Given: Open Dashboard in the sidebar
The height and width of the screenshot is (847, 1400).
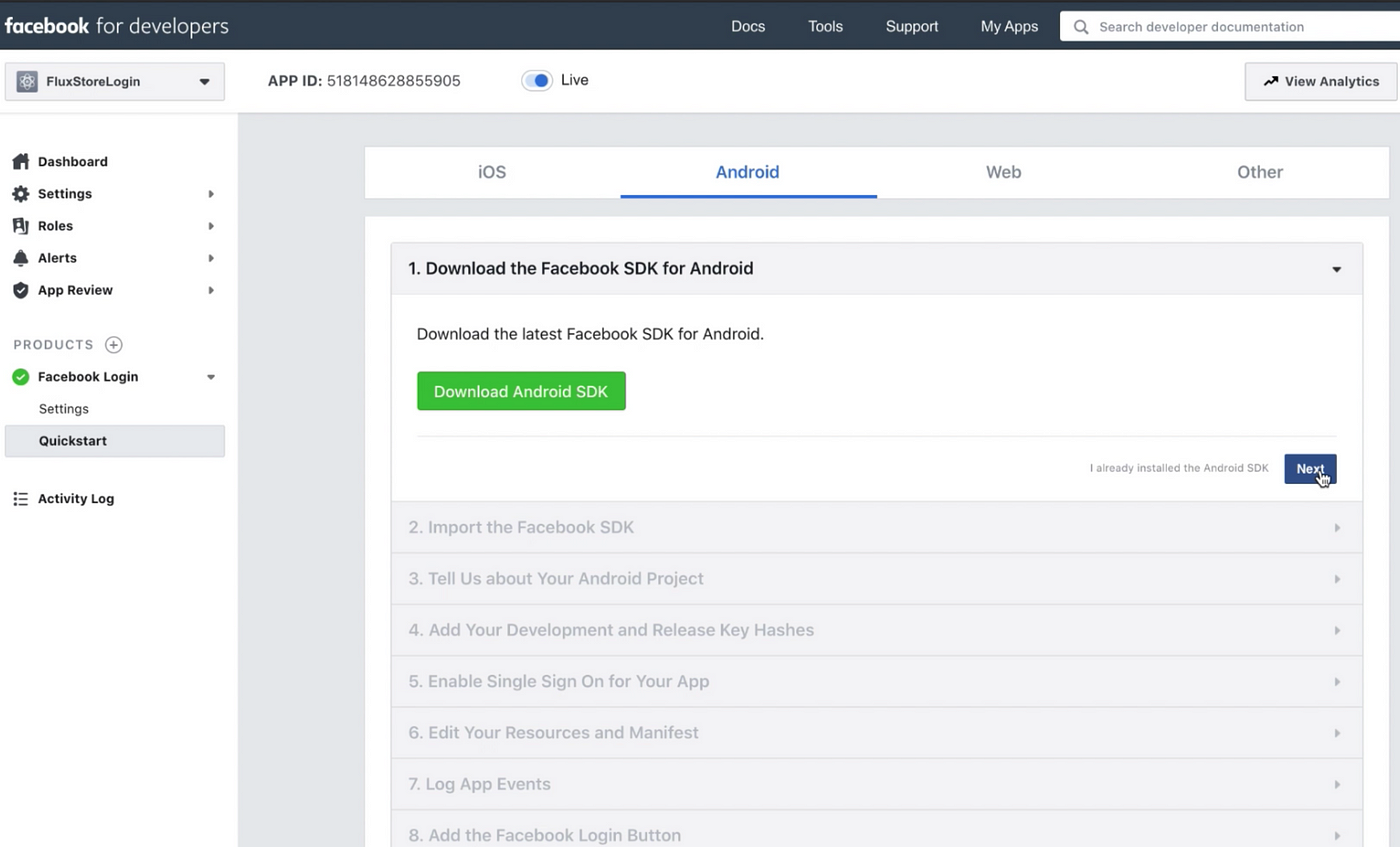Looking at the screenshot, I should pos(72,161).
